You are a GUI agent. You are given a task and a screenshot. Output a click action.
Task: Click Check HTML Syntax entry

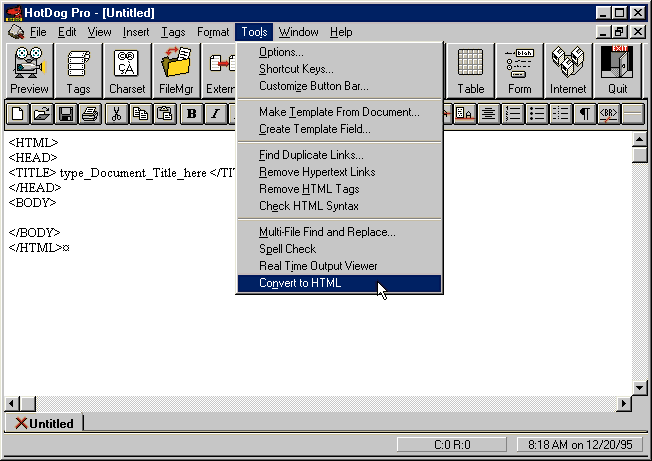click(x=308, y=206)
